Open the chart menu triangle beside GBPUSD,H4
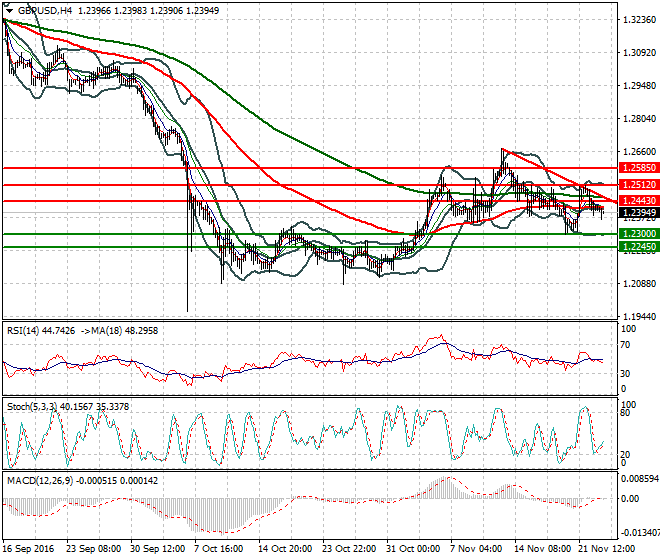660x560 pixels. [9, 11]
